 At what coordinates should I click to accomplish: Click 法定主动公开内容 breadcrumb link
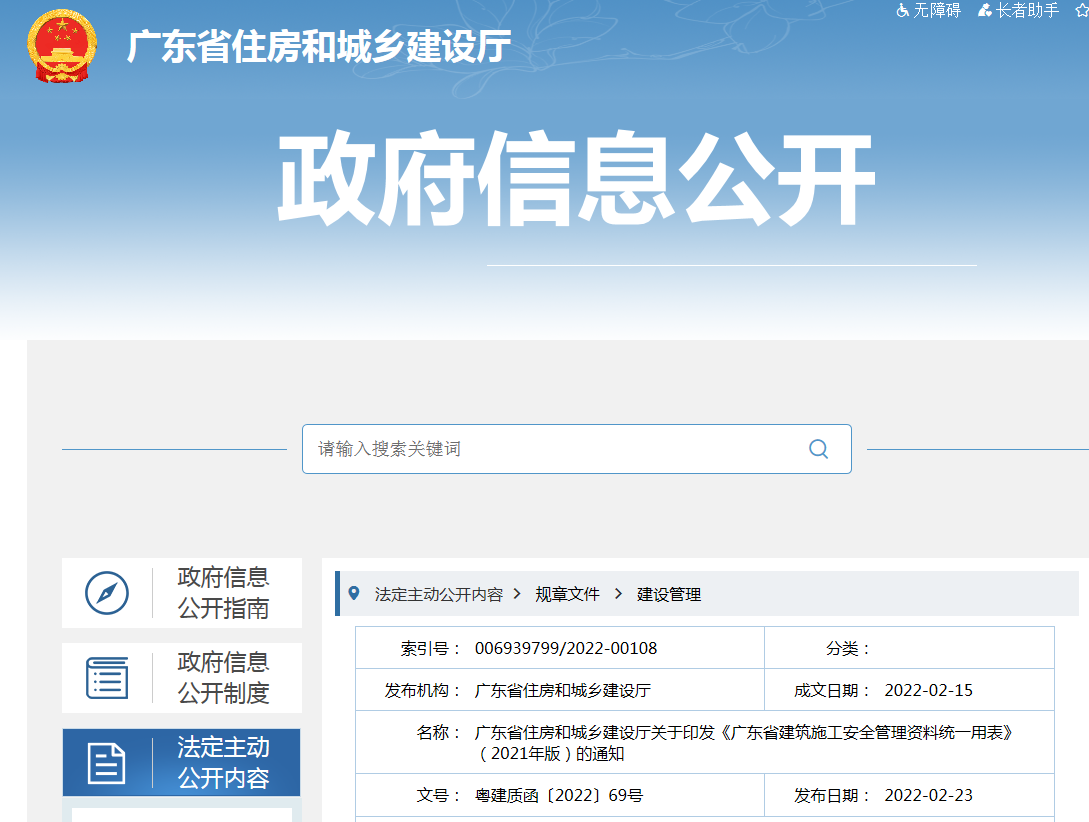(x=438, y=594)
